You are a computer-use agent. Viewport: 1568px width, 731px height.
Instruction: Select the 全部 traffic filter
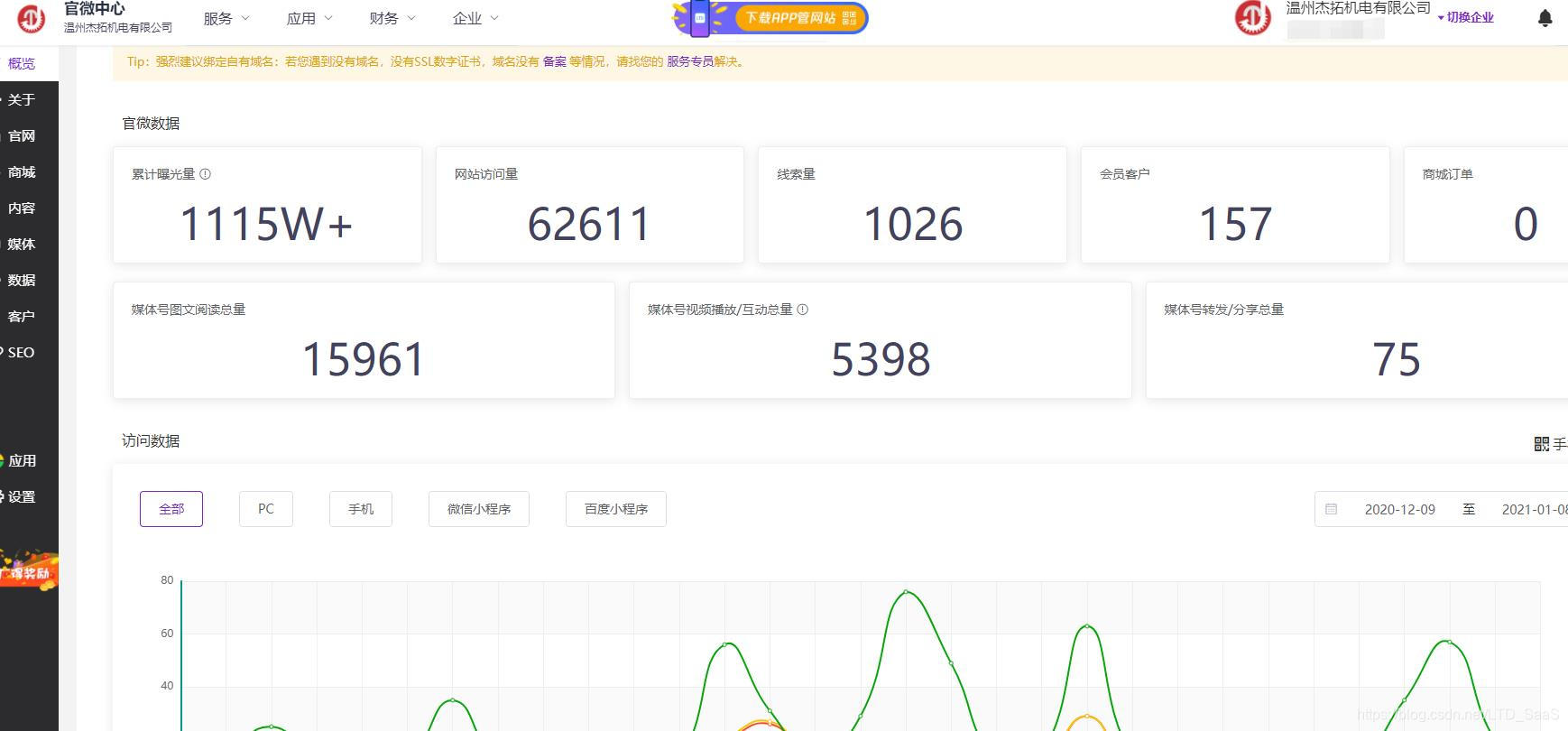171,509
